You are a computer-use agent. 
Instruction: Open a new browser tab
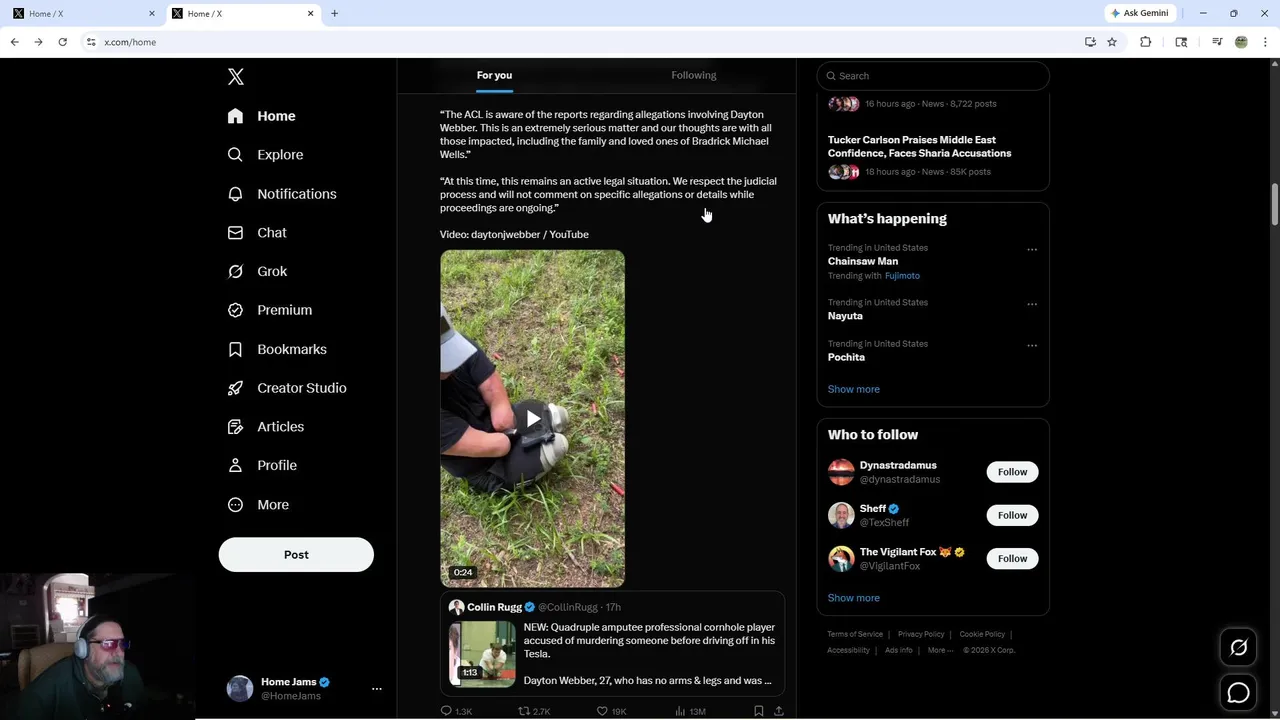click(334, 13)
